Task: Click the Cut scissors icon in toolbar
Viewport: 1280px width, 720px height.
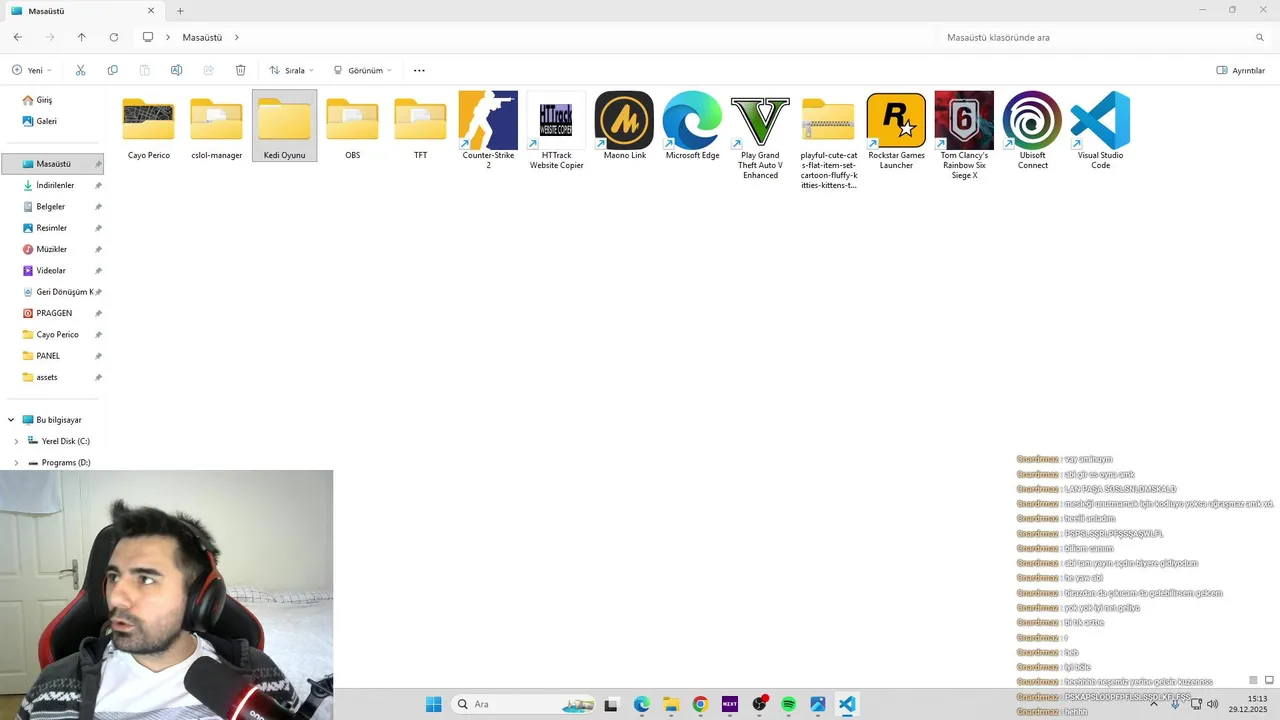Action: tap(80, 70)
